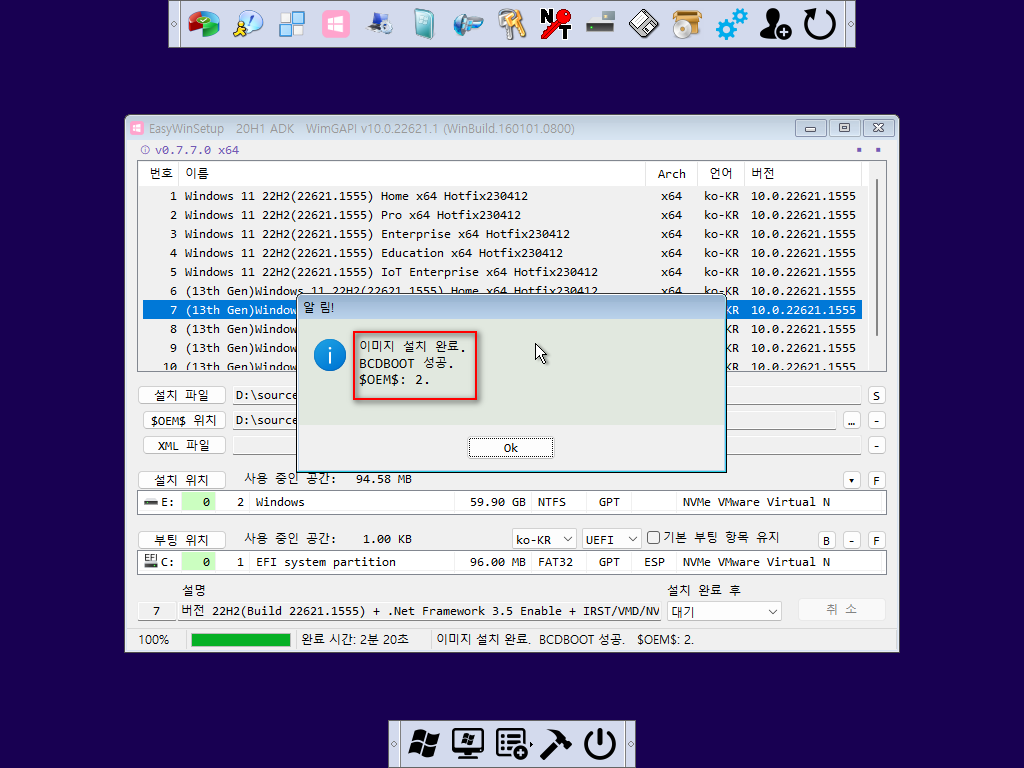Select row 3 Windows 11 Enterprise x64
Viewport: 1024px width, 768px height.
[x=502, y=234]
